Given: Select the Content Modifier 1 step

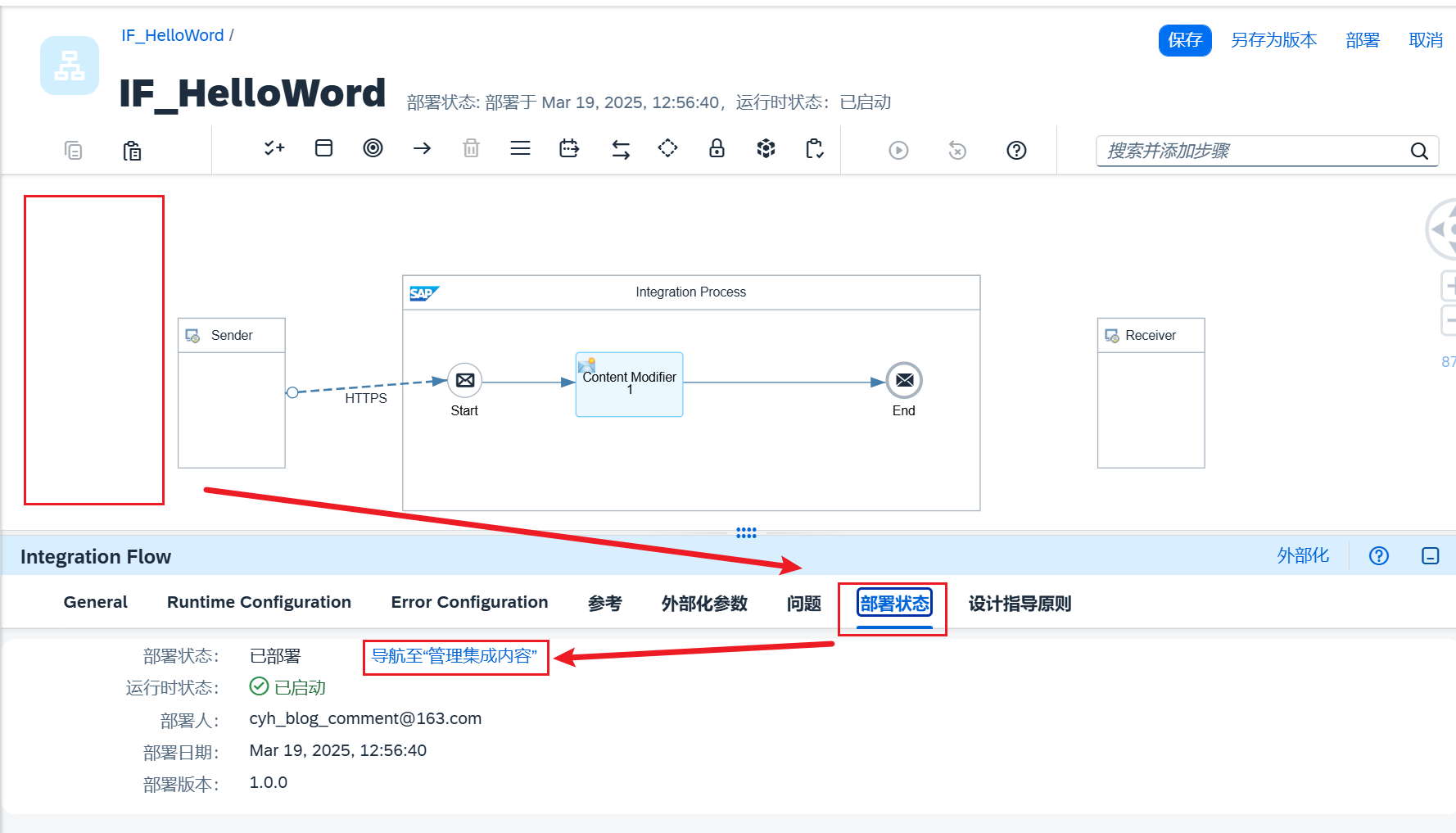Looking at the screenshot, I should pyautogui.click(x=629, y=384).
